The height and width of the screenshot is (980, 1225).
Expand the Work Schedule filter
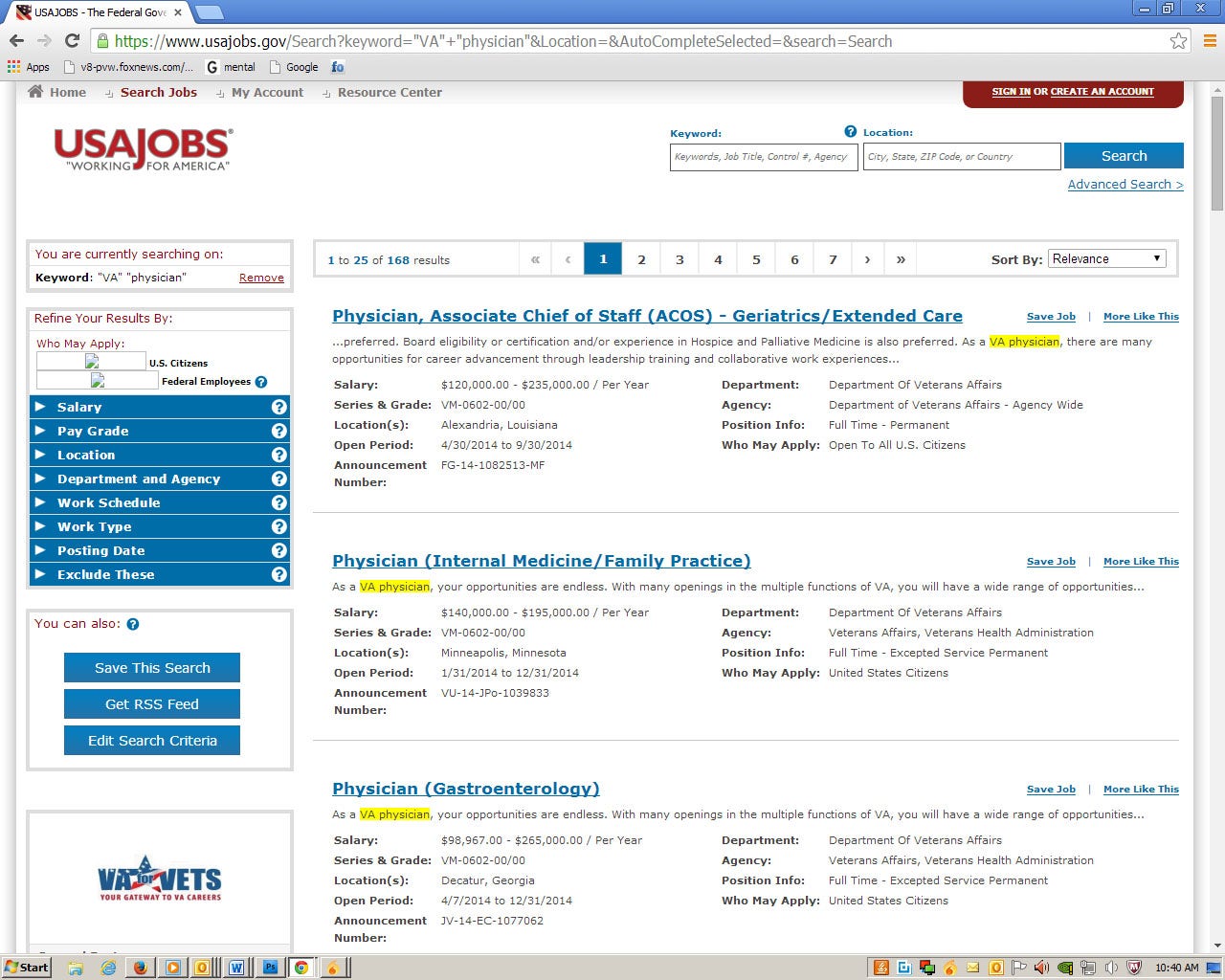(x=159, y=502)
